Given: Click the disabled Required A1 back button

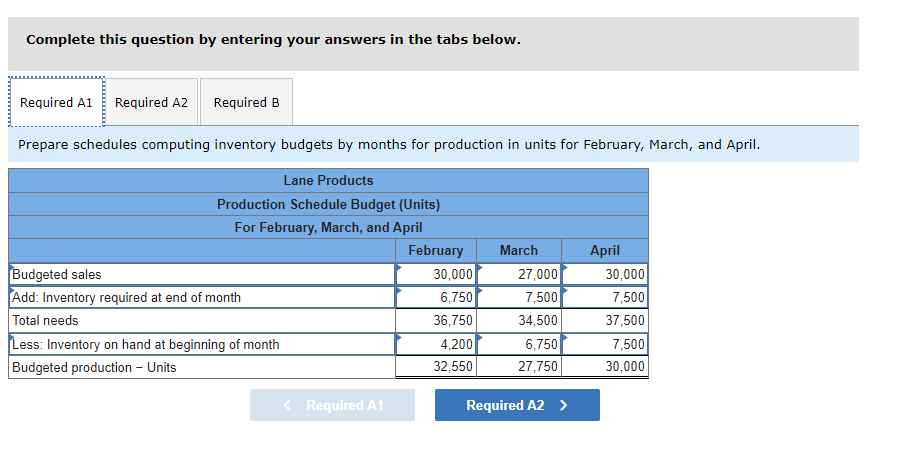Looking at the screenshot, I should pyautogui.click(x=332, y=405).
